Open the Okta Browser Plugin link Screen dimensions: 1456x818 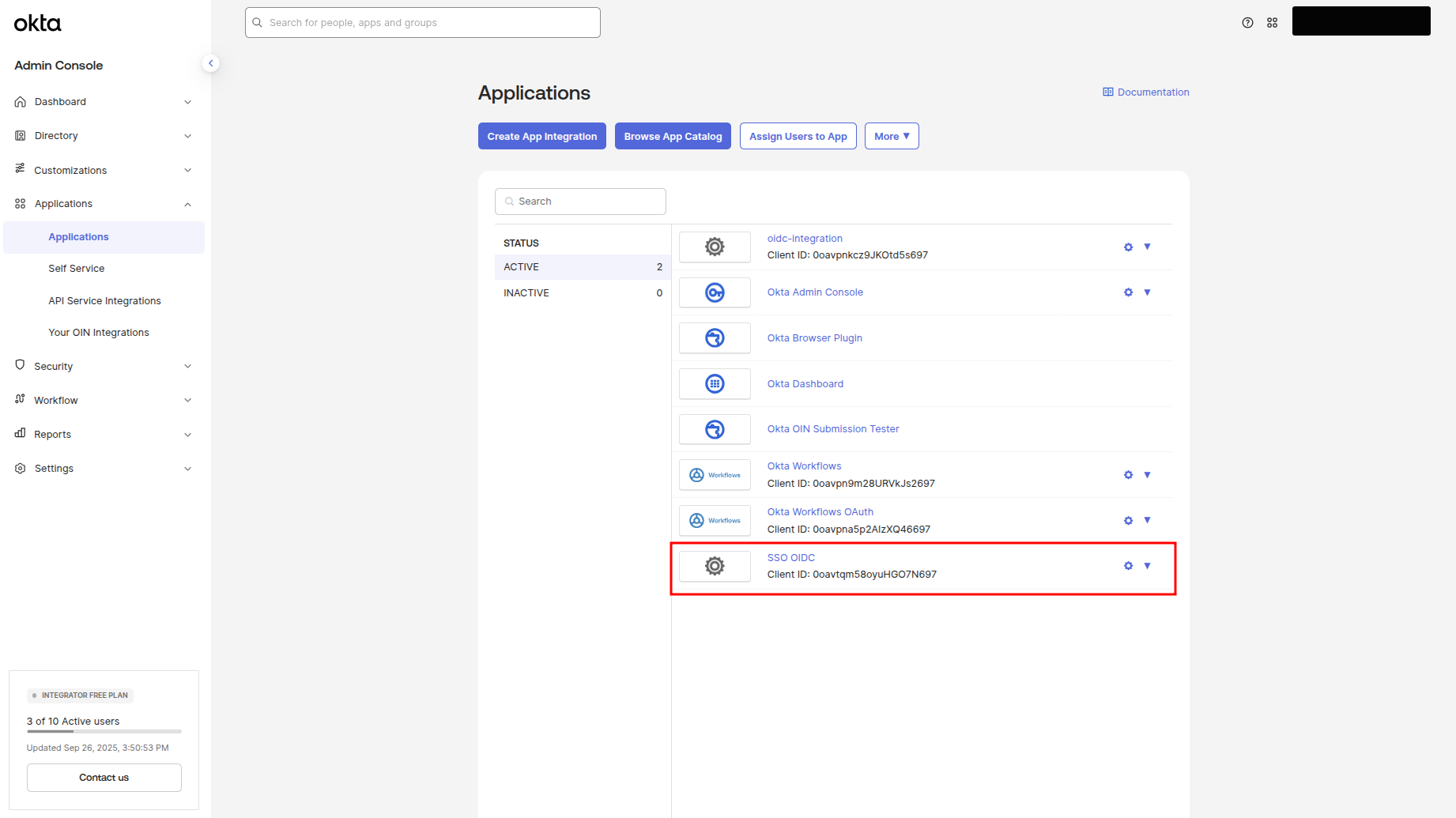[815, 338]
